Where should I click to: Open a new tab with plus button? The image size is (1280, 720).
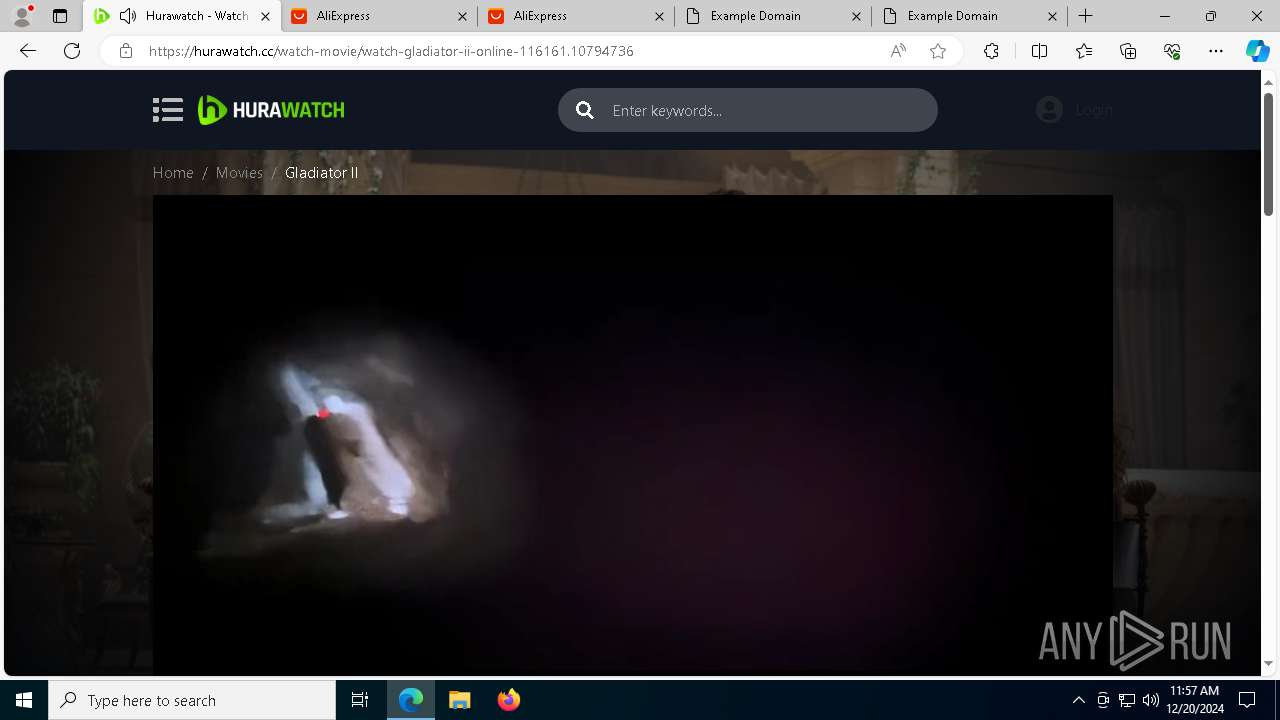(1086, 16)
